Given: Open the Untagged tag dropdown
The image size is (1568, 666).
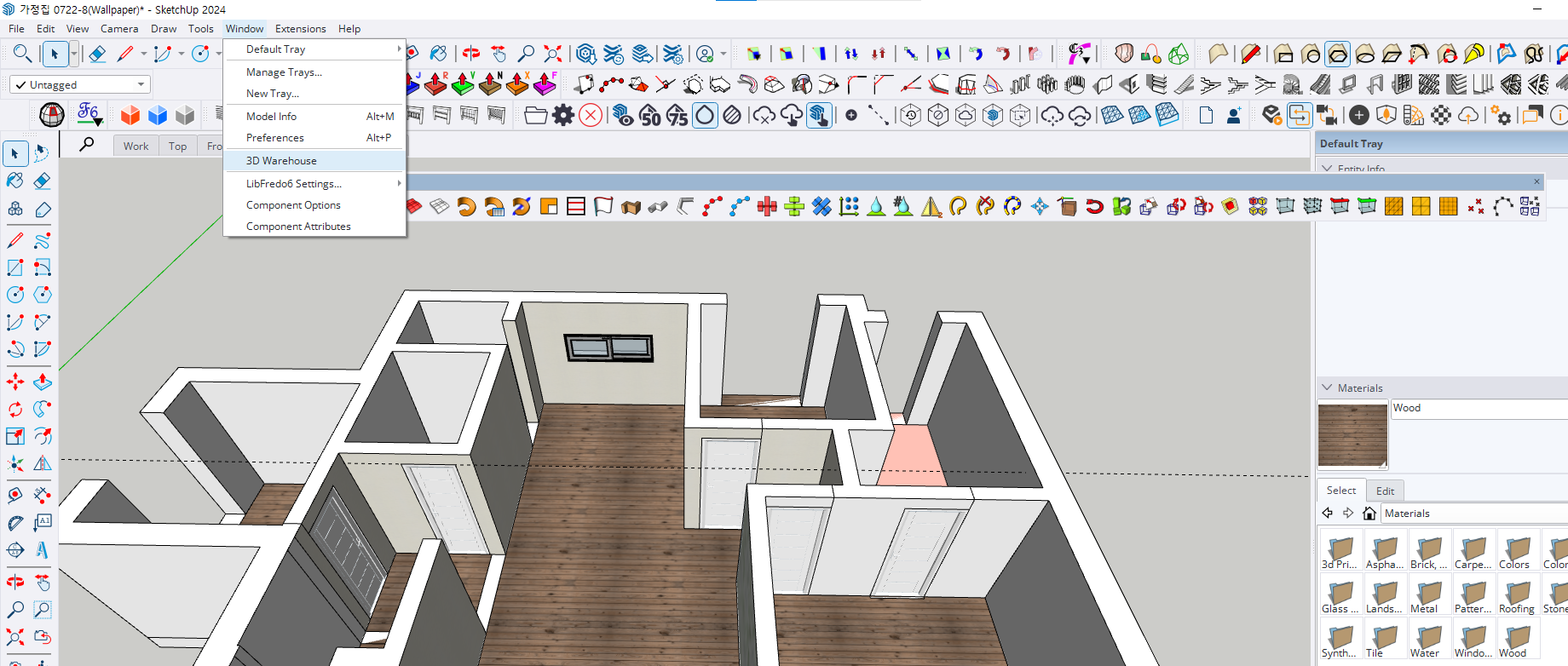Looking at the screenshot, I should [x=80, y=84].
